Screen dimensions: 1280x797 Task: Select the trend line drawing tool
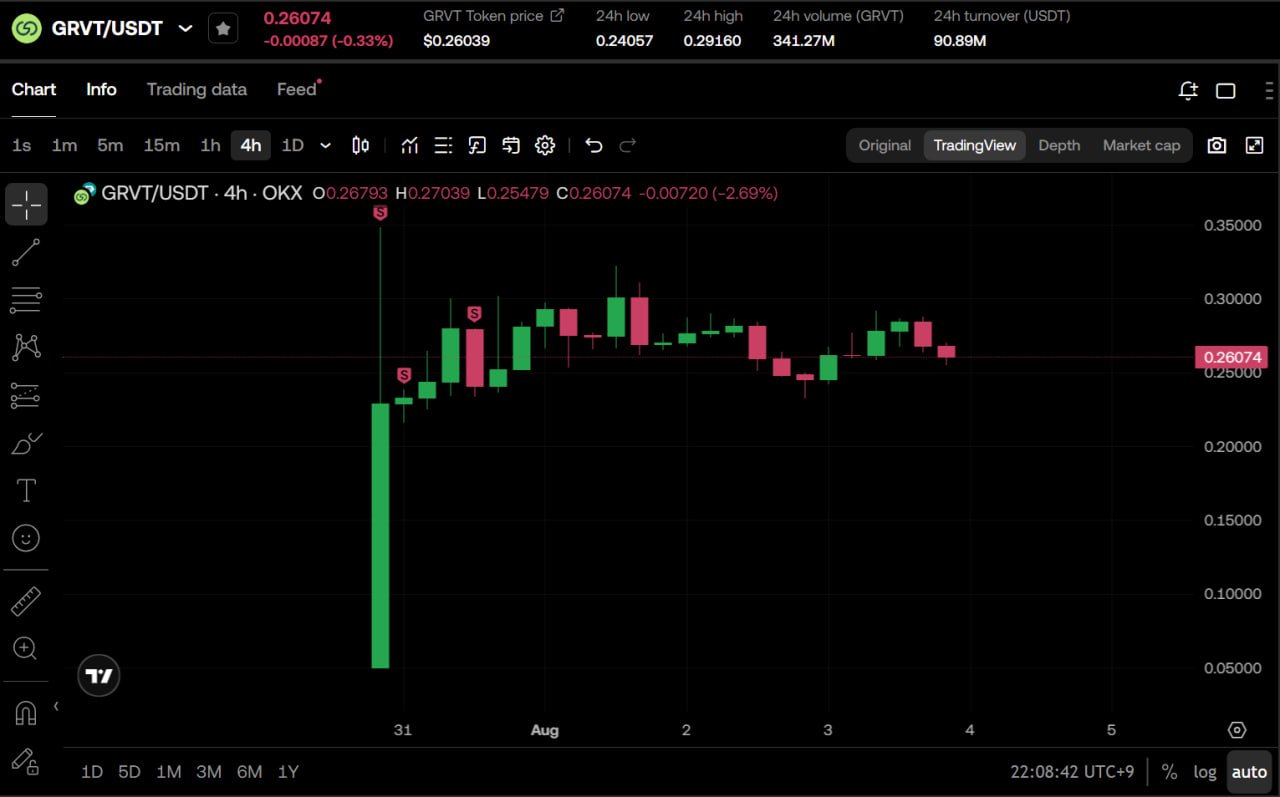point(26,252)
